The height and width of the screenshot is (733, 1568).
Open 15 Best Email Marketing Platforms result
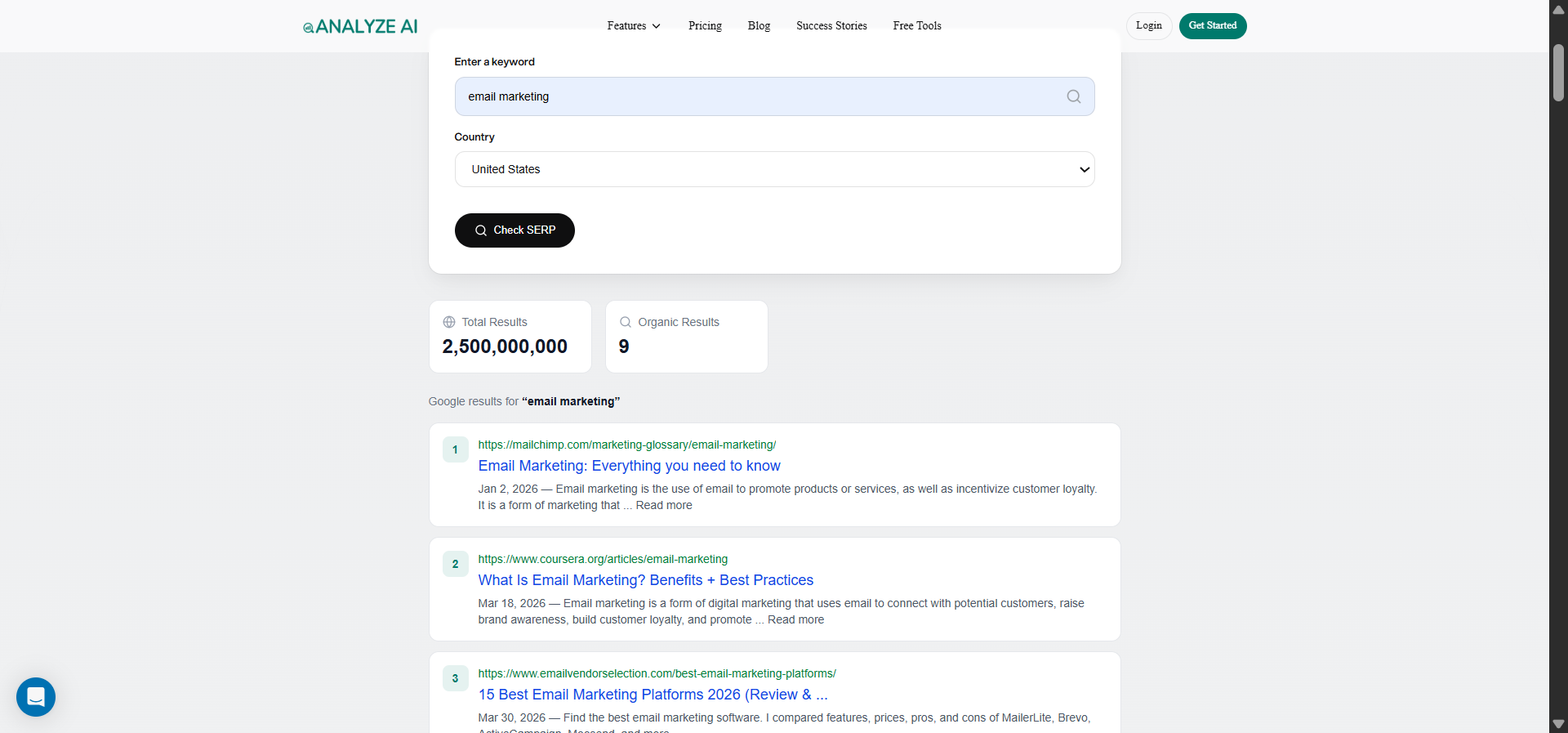pyautogui.click(x=653, y=695)
